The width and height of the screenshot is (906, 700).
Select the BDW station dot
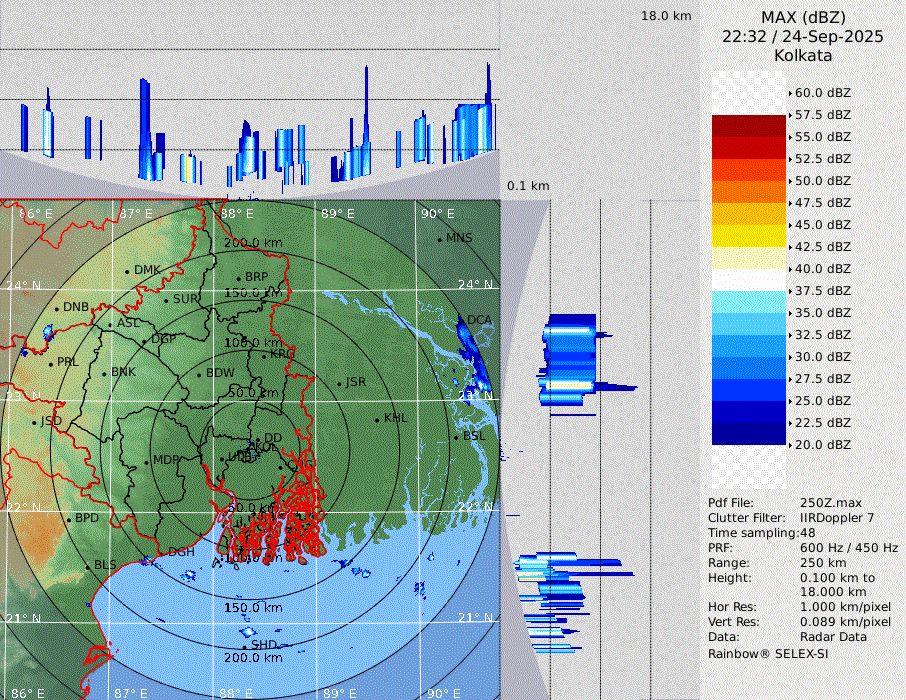199,374
